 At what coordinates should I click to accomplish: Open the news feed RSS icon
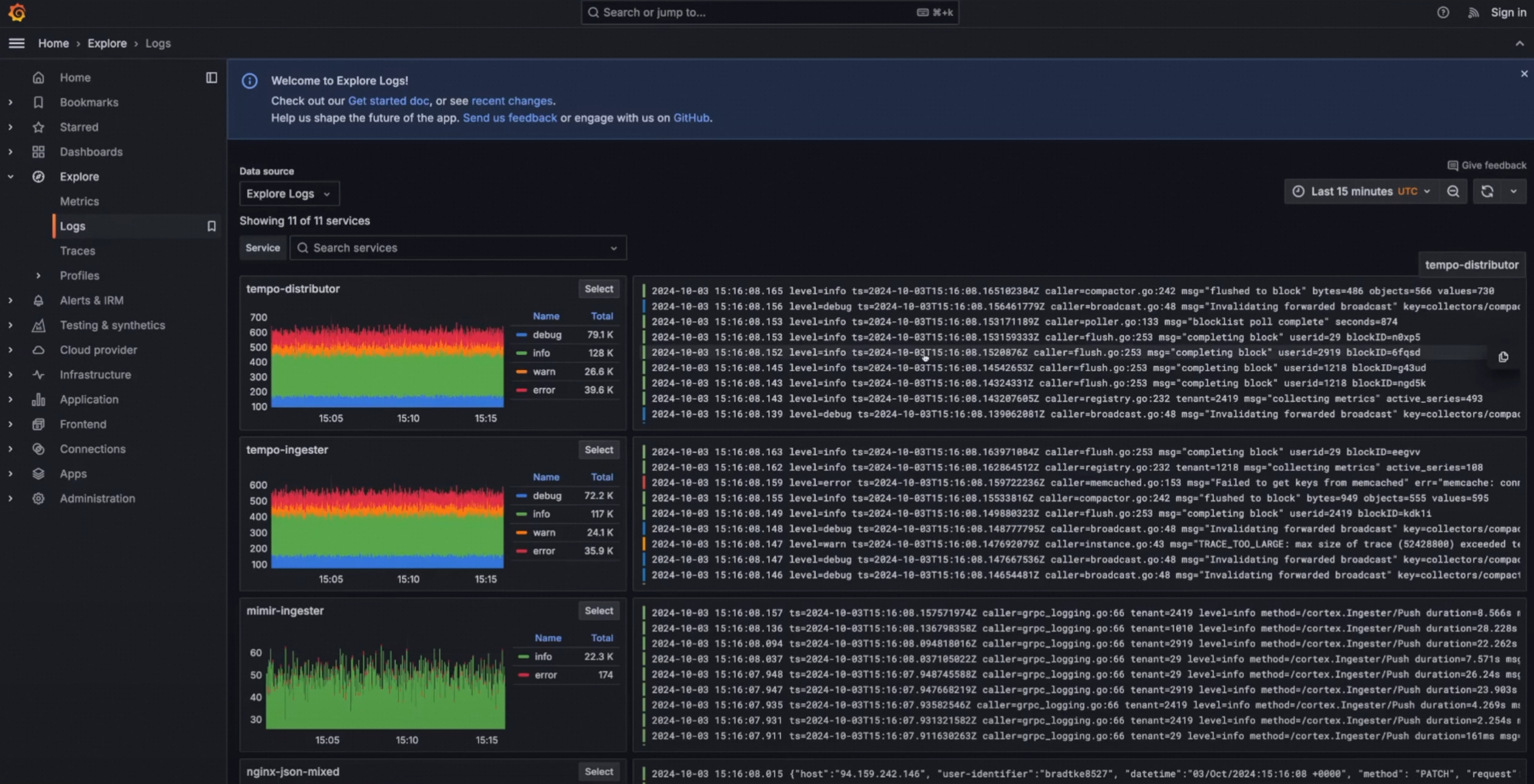[x=1473, y=12]
